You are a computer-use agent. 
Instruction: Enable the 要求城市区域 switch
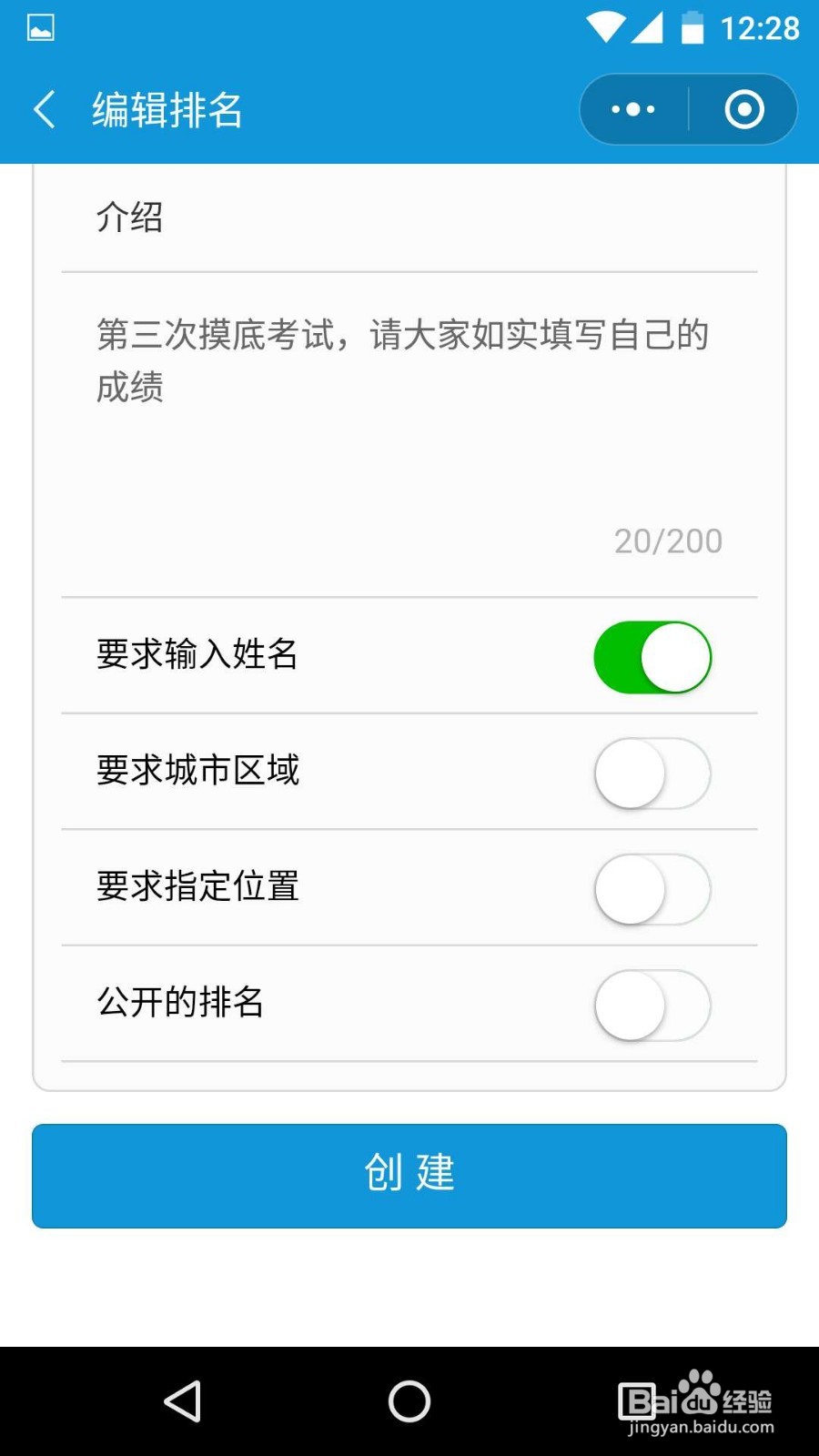click(652, 773)
